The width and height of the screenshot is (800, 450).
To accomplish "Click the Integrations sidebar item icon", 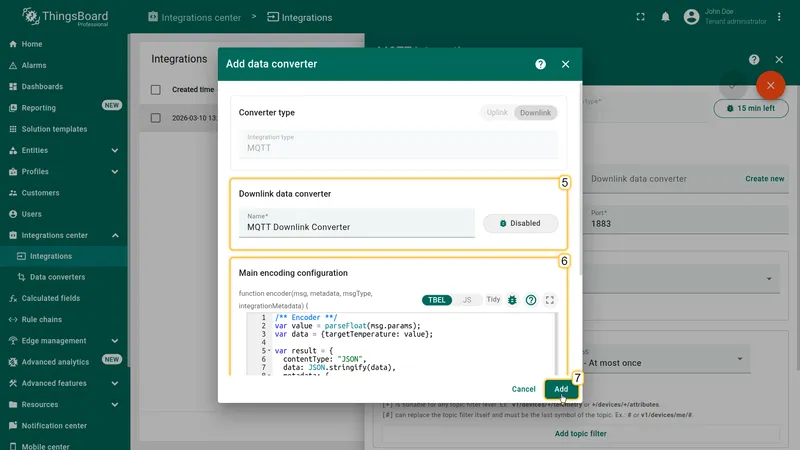I will tap(21, 256).
